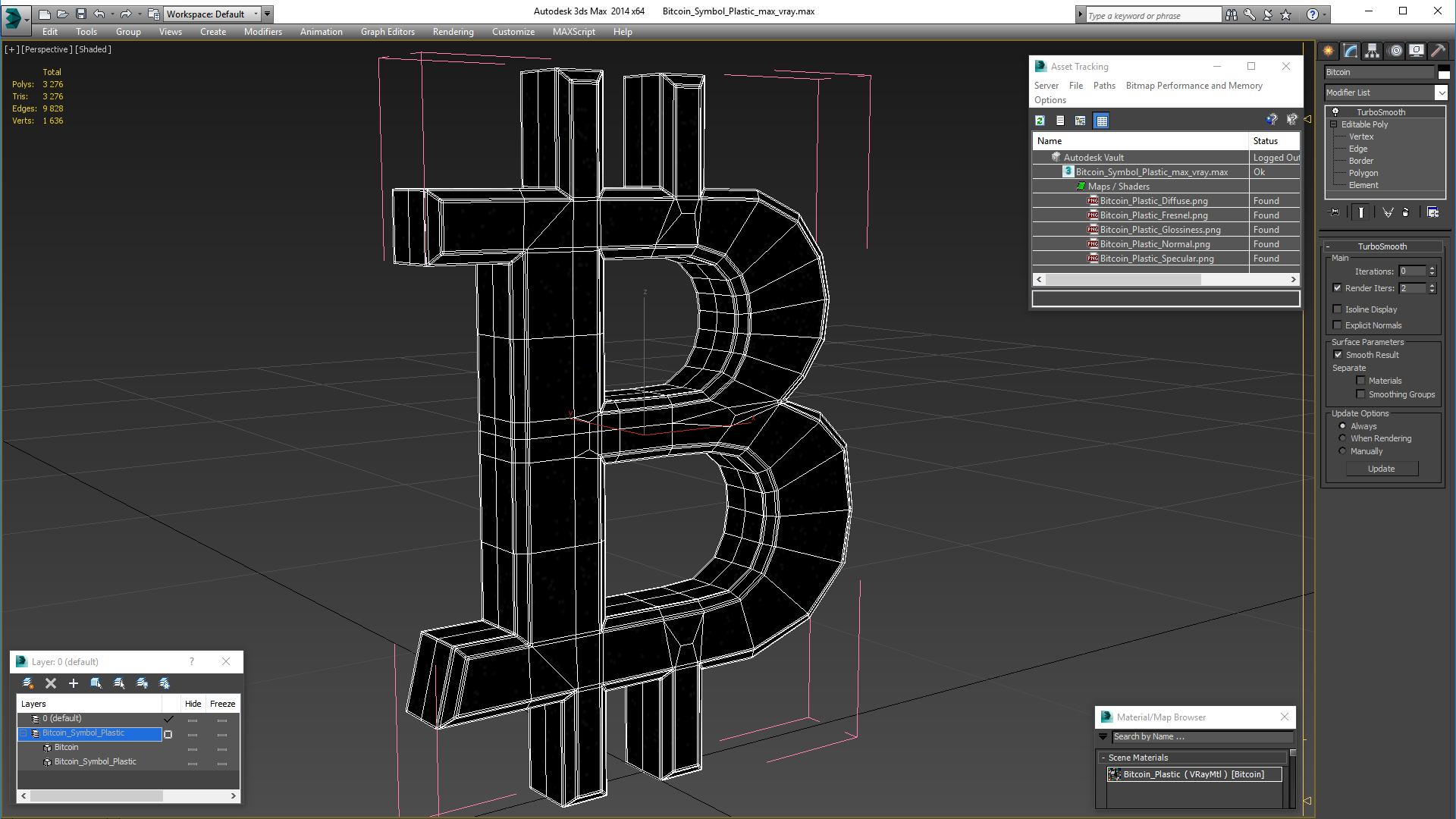
Task: Select Bitcoin_Plastic_Diffuse.png asset row
Action: click(1166, 201)
